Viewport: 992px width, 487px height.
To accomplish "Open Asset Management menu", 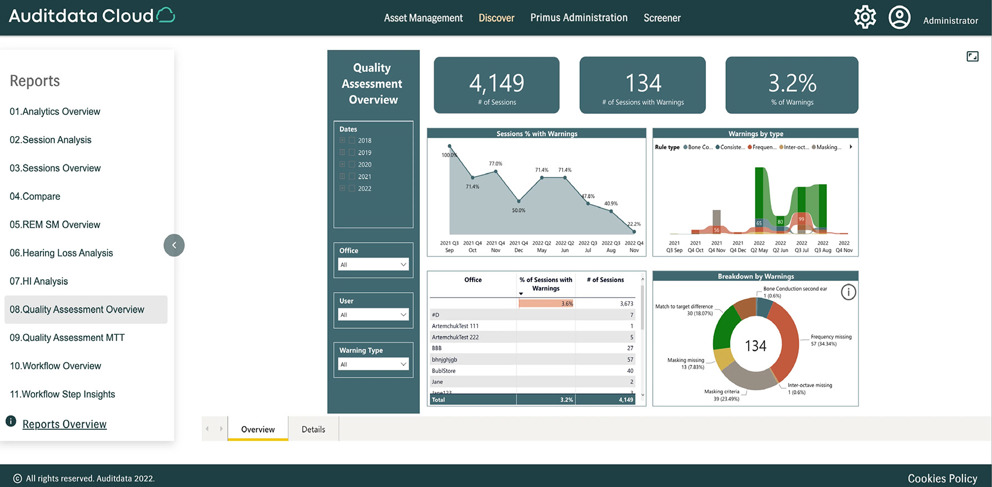I will click(423, 18).
